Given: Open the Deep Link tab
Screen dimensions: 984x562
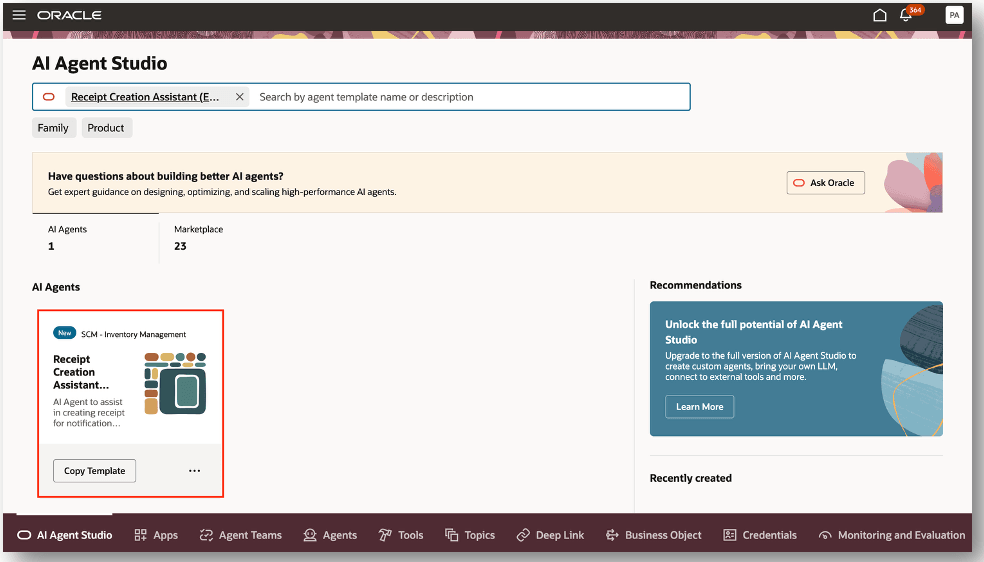Looking at the screenshot, I should tap(550, 535).
